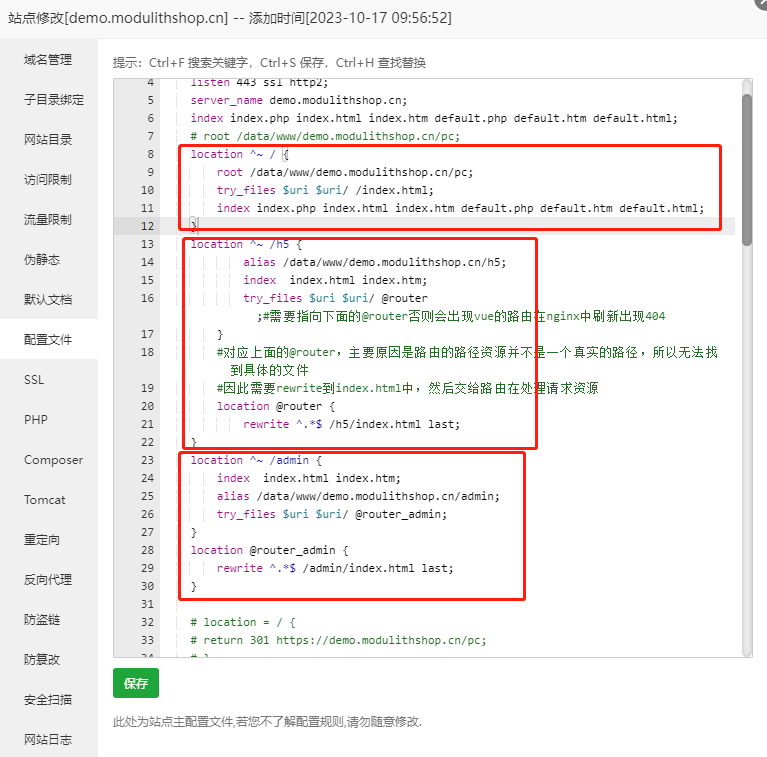Select the Tomcat tab
The image size is (767, 757).
click(45, 500)
